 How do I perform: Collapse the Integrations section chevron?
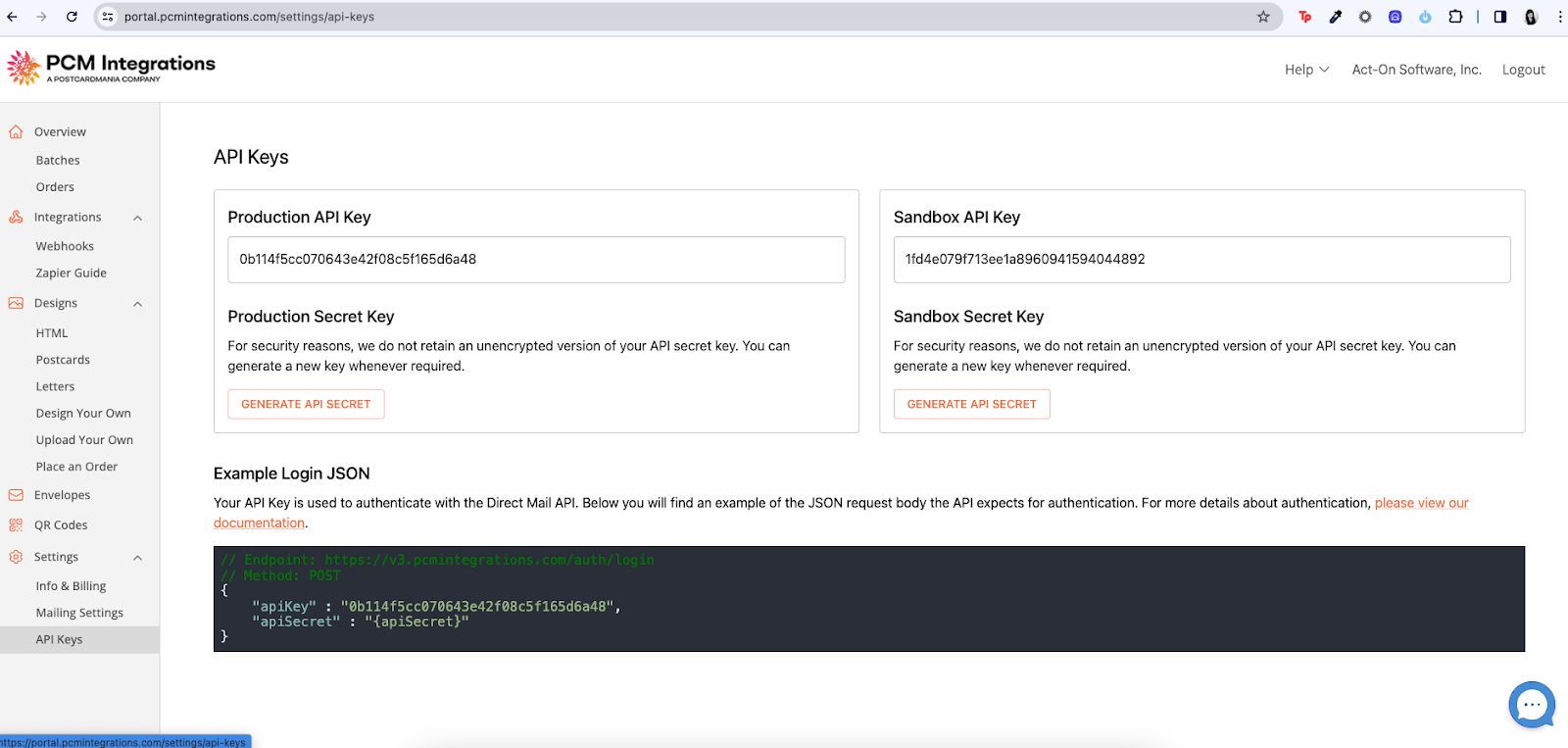[138, 218]
